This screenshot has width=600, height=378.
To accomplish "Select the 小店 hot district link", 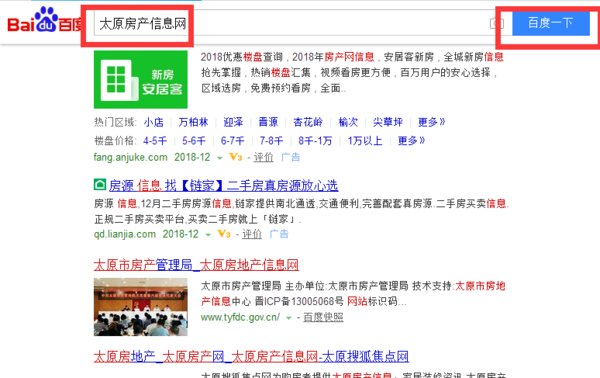I will (153, 122).
